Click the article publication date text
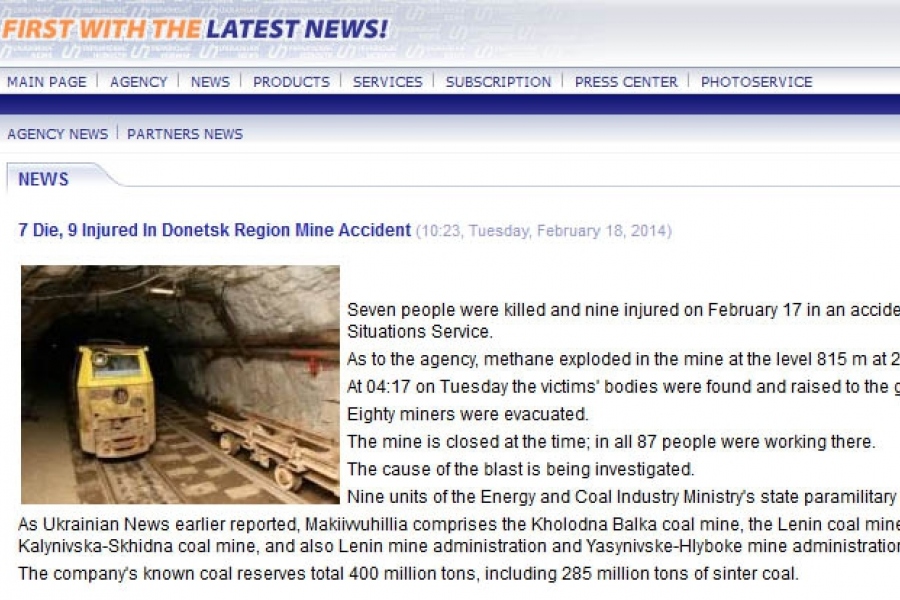This screenshot has width=900, height=600. 544,231
